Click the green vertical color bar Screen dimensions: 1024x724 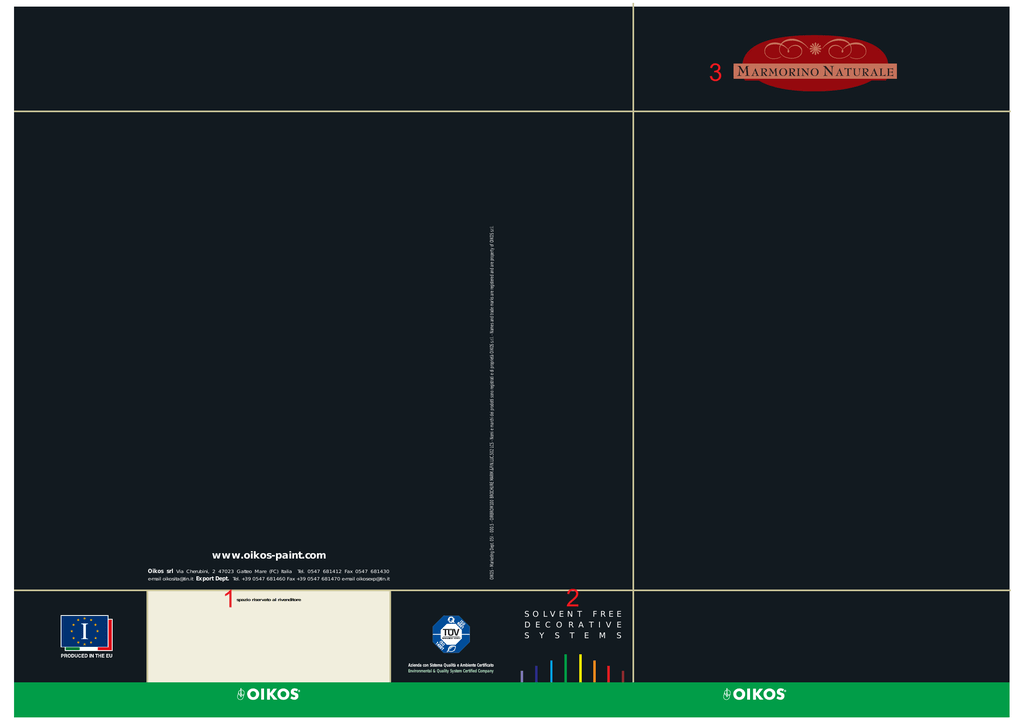pyautogui.click(x=566, y=669)
